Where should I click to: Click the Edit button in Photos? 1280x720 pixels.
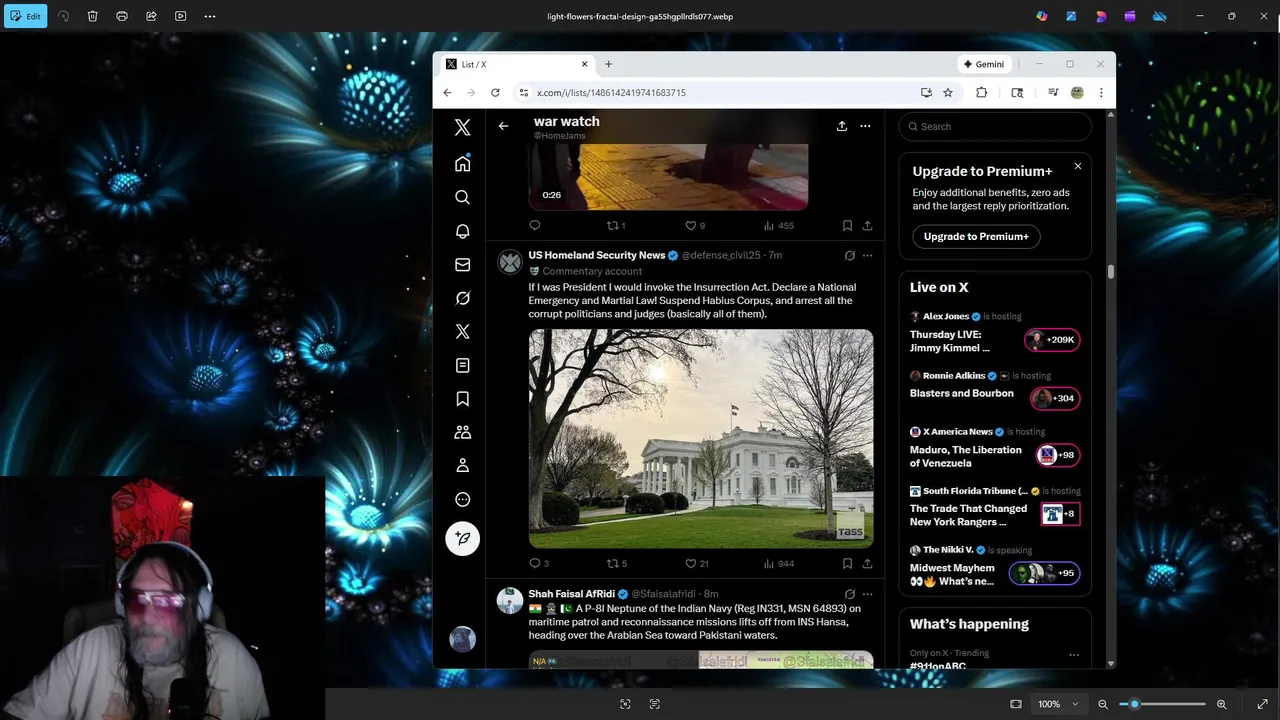[25, 16]
